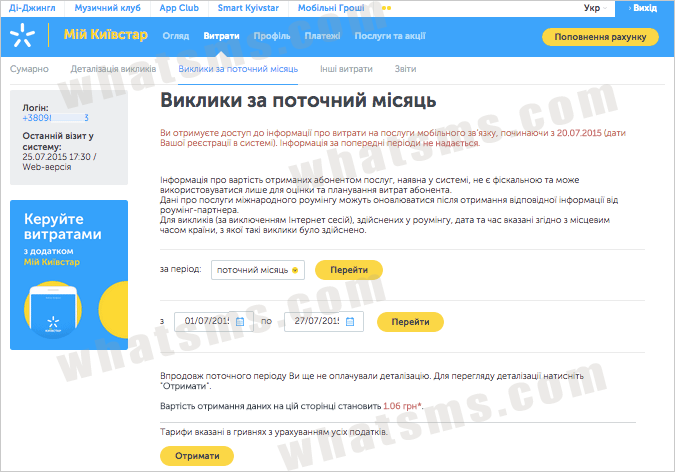Open Звіти sub-tab
675x472 pixels.
click(406, 69)
